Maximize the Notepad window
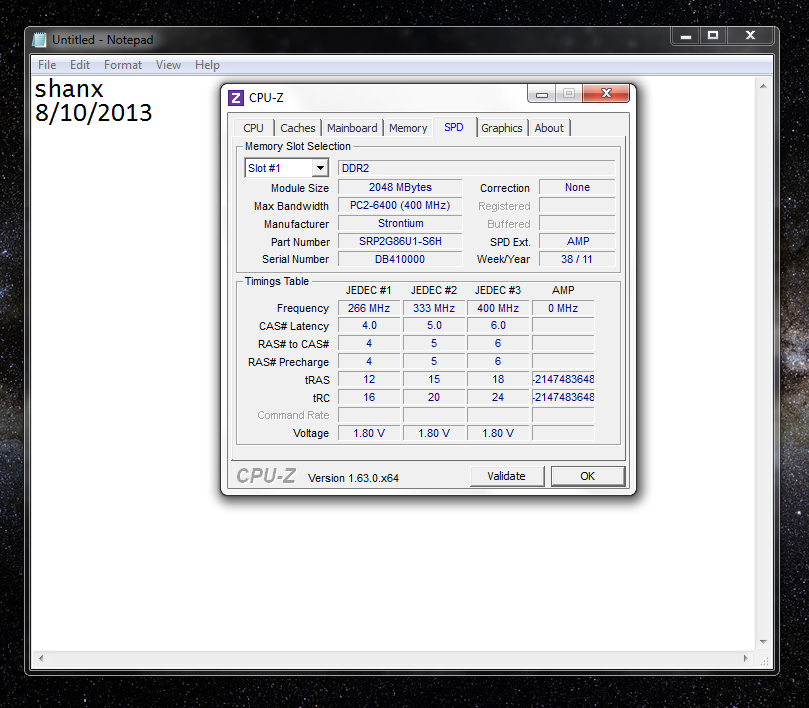The image size is (809, 708). point(713,35)
